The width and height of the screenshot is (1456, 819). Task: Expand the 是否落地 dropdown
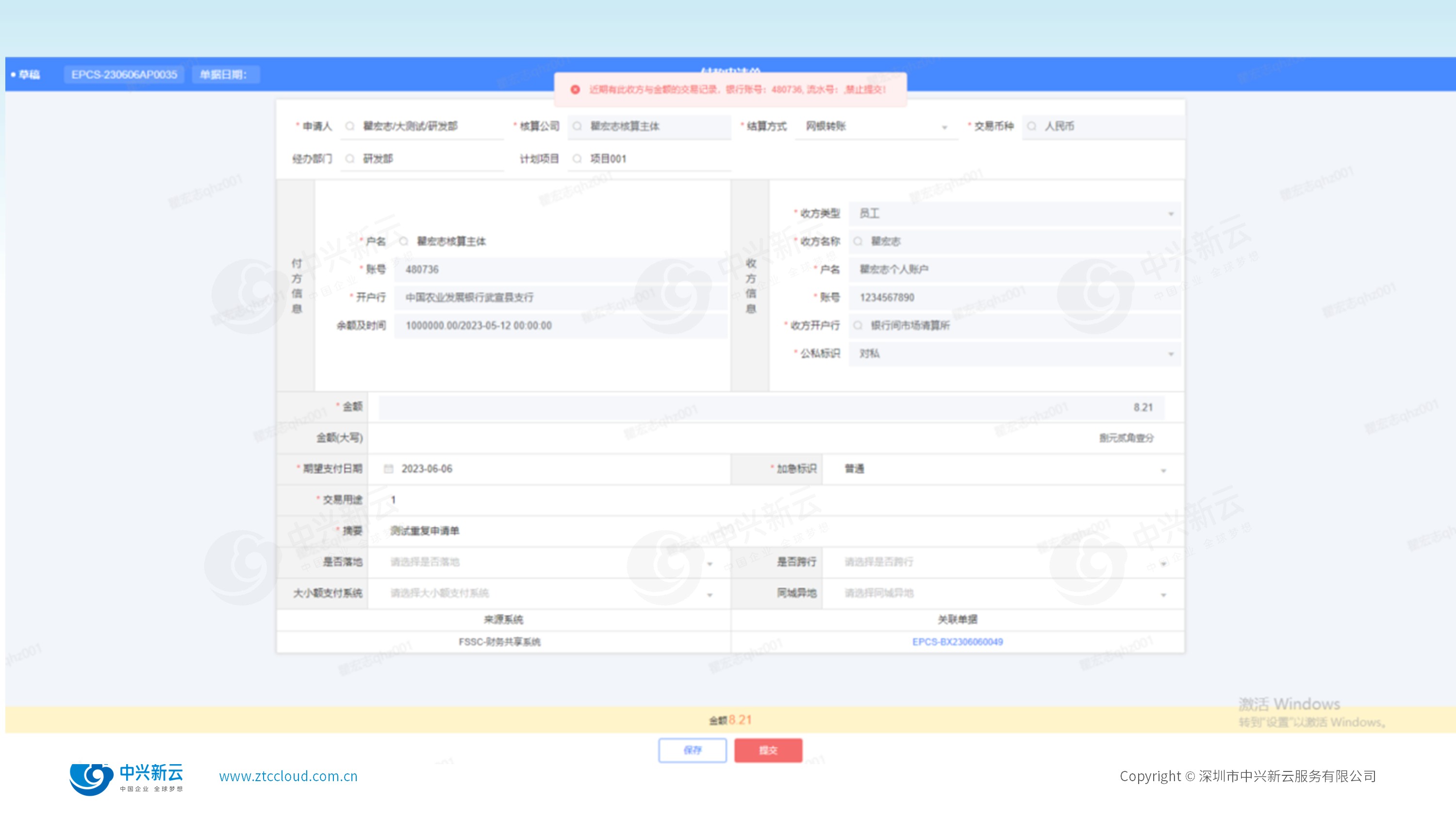pyautogui.click(x=549, y=562)
